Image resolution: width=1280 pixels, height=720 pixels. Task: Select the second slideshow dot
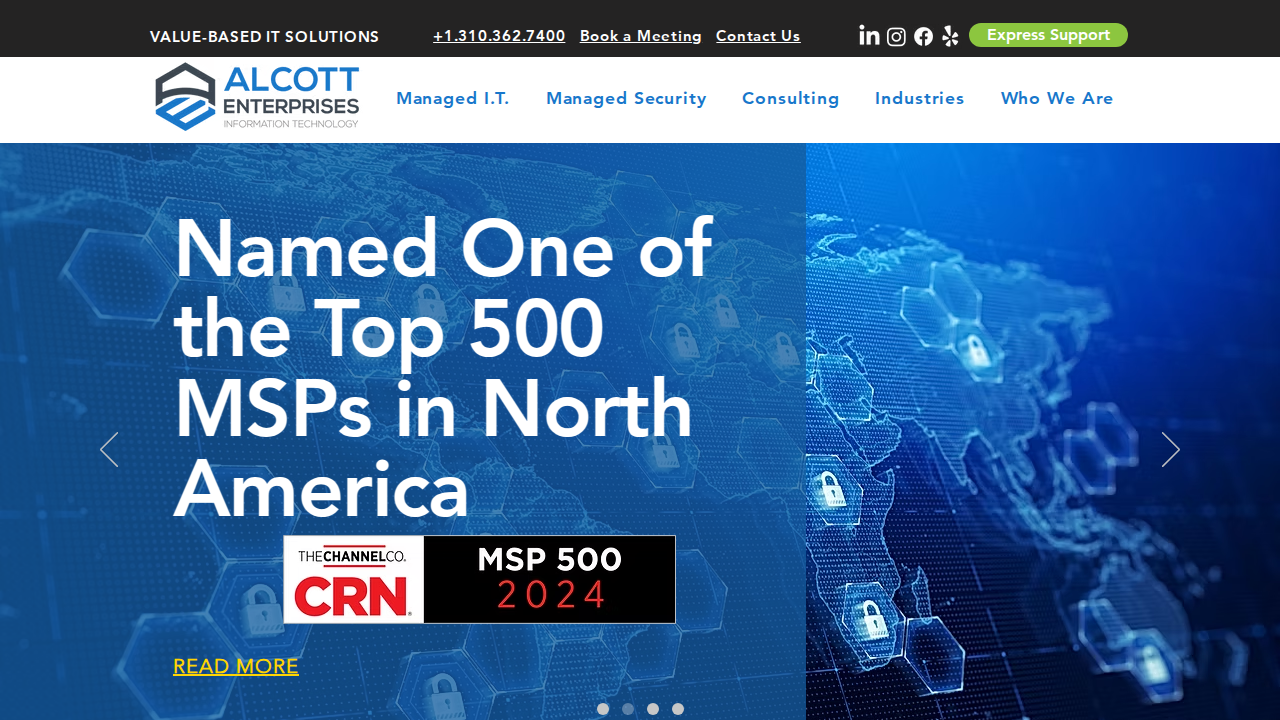(x=628, y=709)
